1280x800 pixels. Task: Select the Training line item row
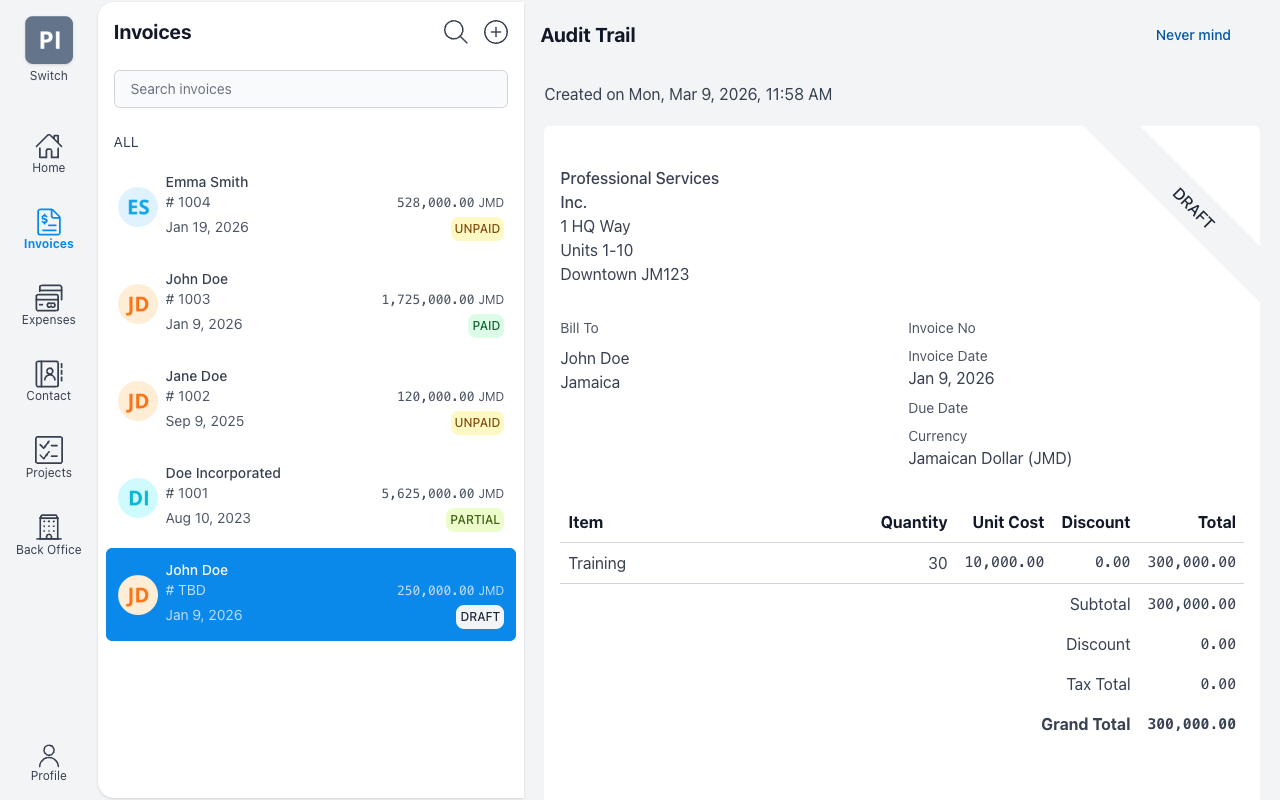coord(900,563)
